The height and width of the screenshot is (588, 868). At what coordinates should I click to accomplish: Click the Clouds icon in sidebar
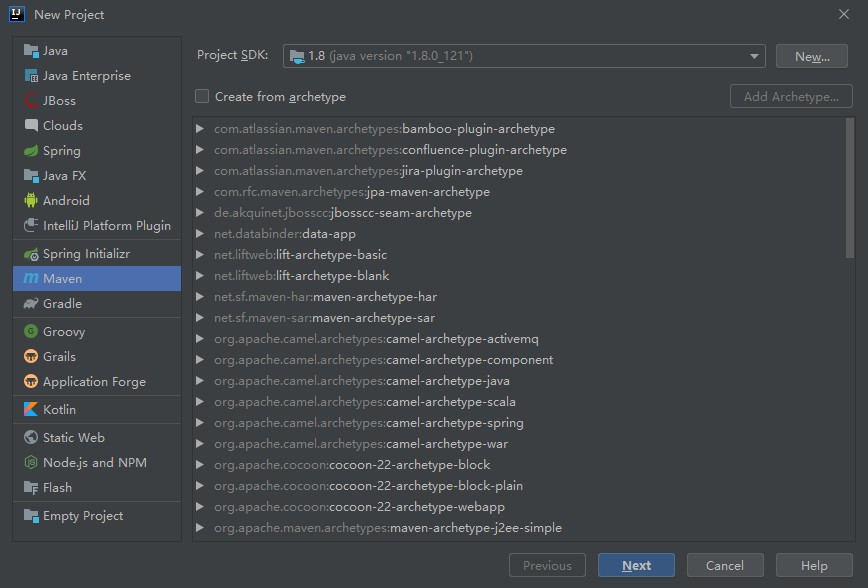(x=31, y=126)
